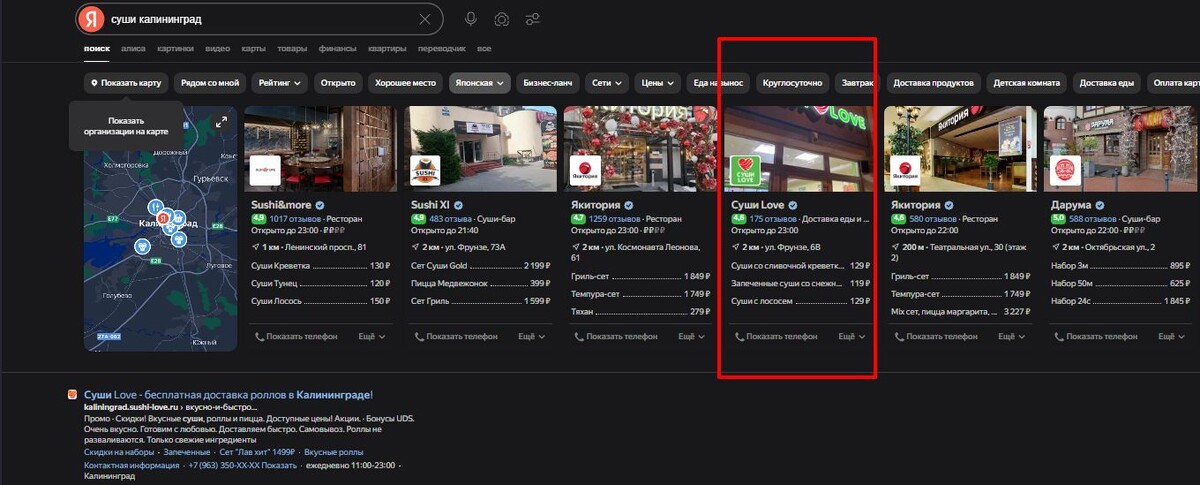This screenshot has height=485, width=1200.
Task: Open image search camera icon
Action: coord(502,19)
